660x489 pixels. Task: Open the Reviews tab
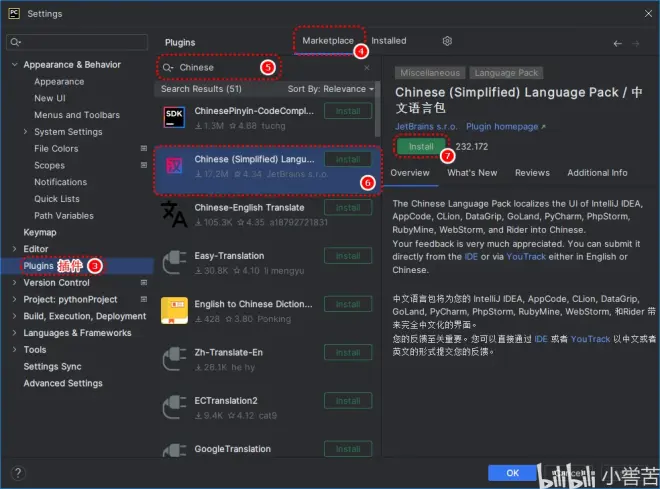point(532,173)
